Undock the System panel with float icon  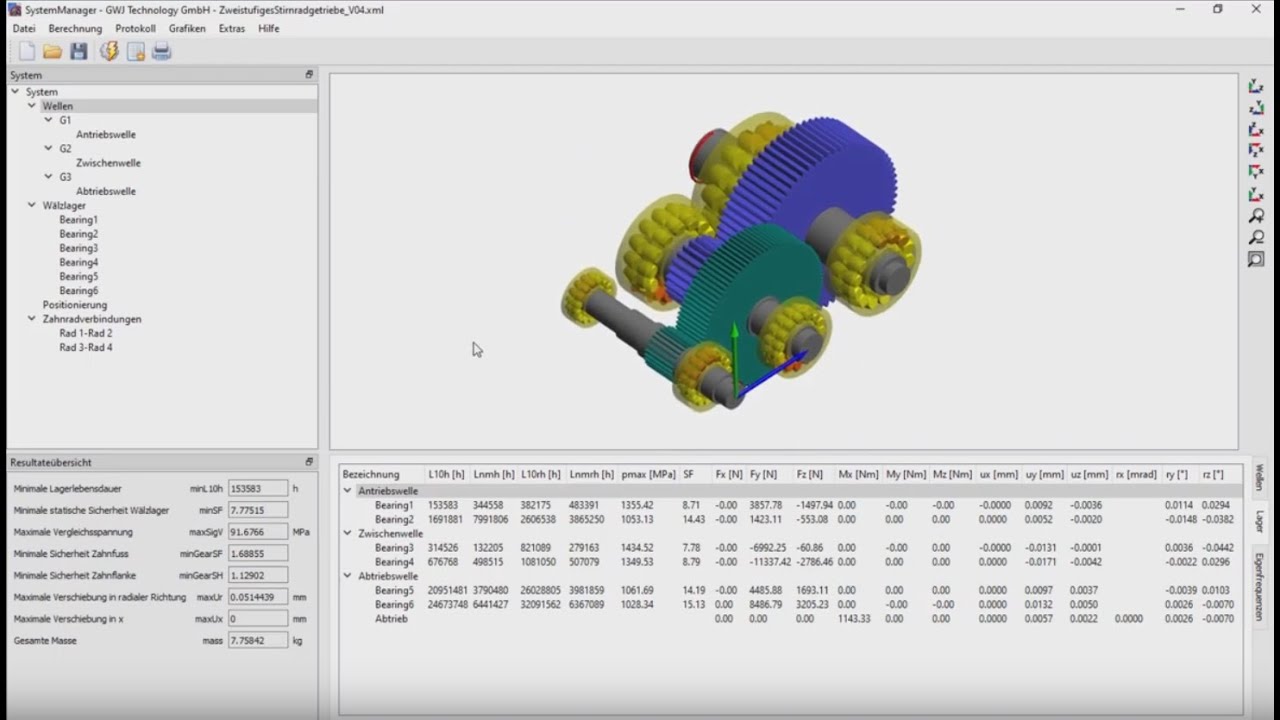[x=309, y=75]
